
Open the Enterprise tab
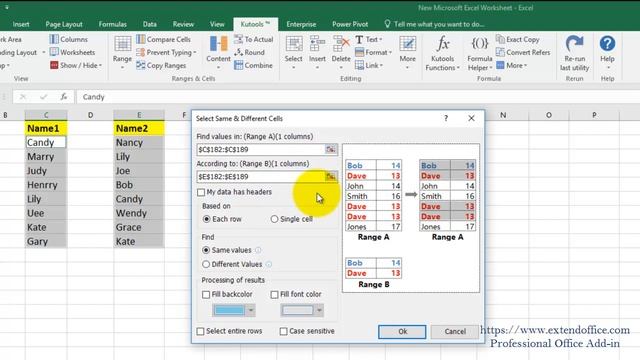click(301, 24)
